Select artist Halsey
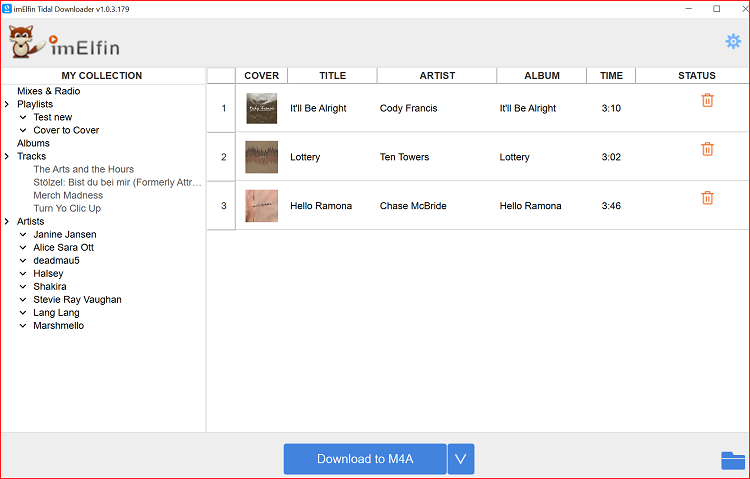Viewport: 750px width, 479px height. click(48, 273)
